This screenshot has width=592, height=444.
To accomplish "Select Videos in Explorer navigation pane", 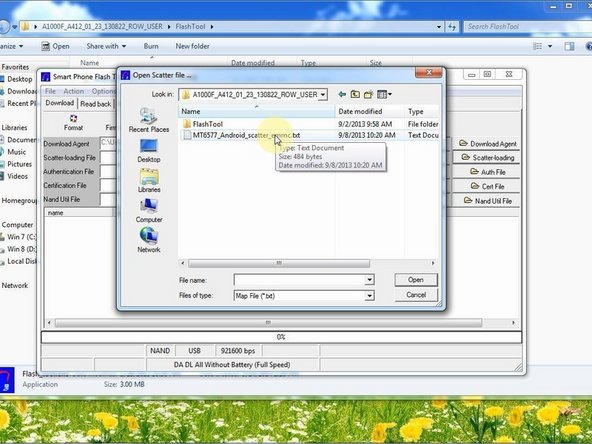I will [17, 176].
